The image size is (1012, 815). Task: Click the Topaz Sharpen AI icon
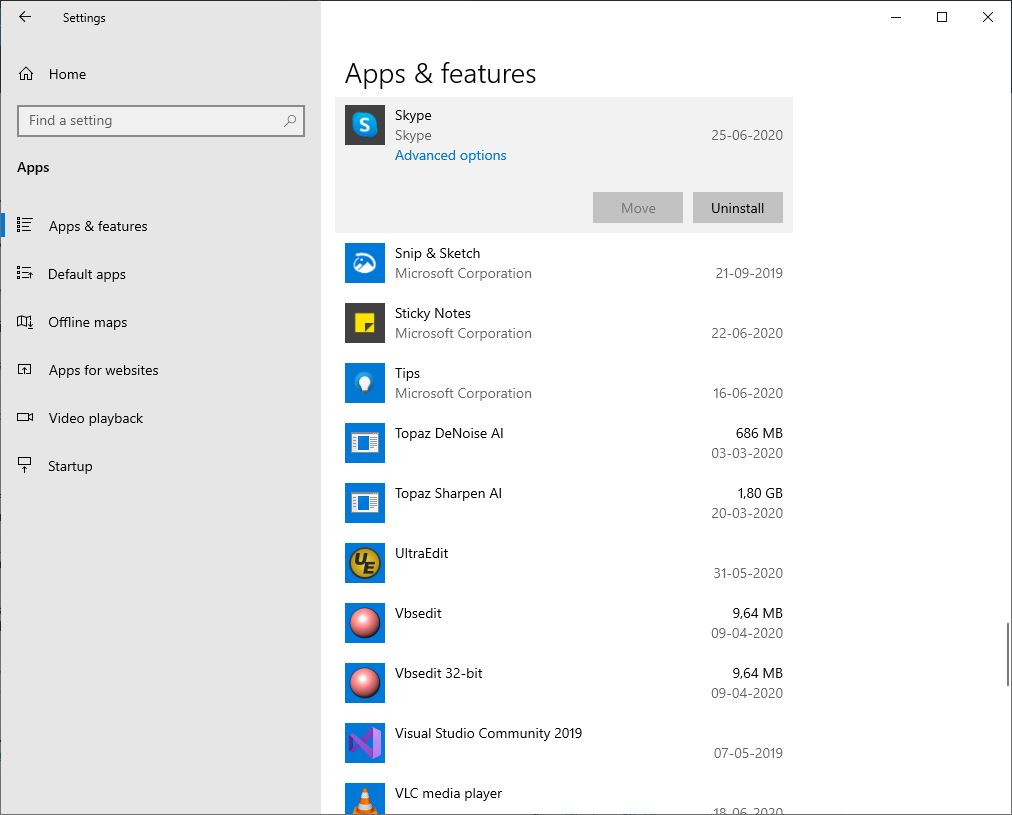[365, 503]
